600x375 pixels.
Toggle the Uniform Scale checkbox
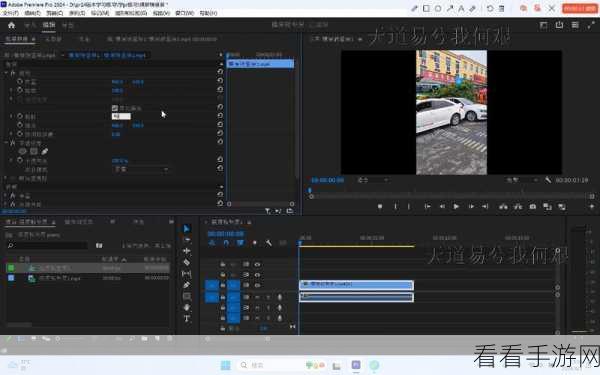(x=115, y=108)
